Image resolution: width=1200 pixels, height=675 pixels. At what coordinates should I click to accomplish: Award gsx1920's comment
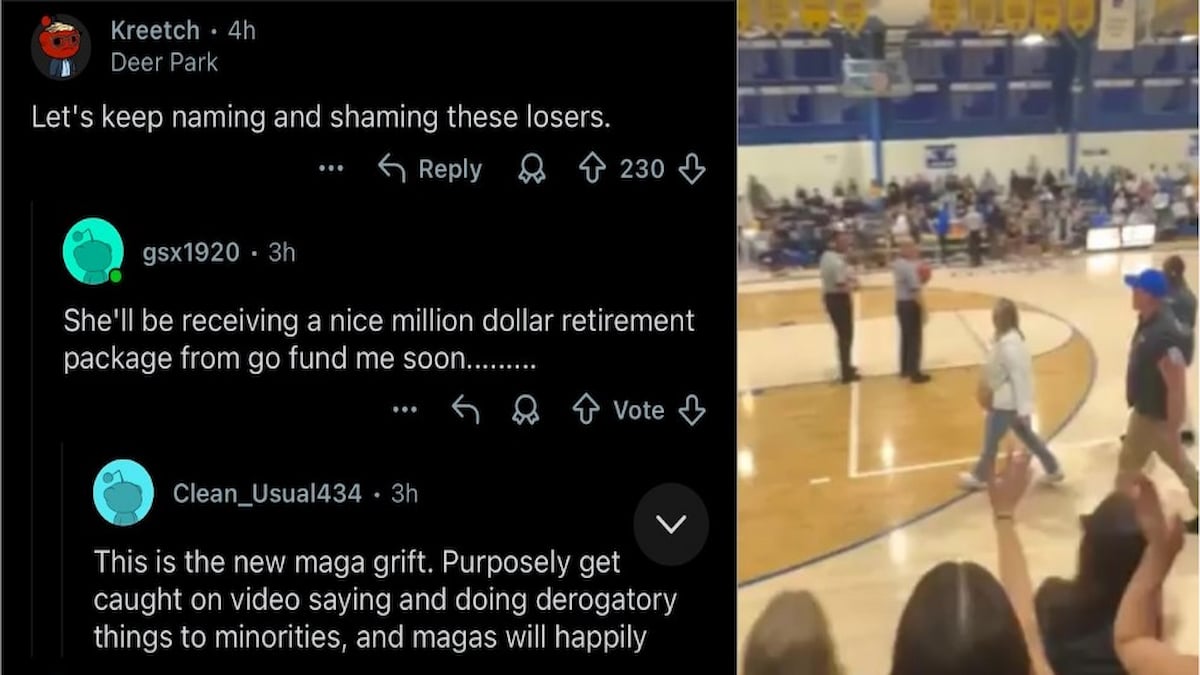coord(525,411)
